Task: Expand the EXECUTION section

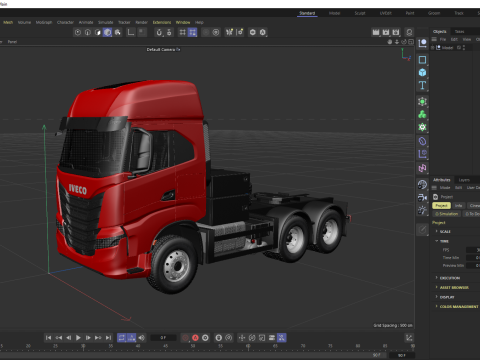Action: tap(437, 278)
